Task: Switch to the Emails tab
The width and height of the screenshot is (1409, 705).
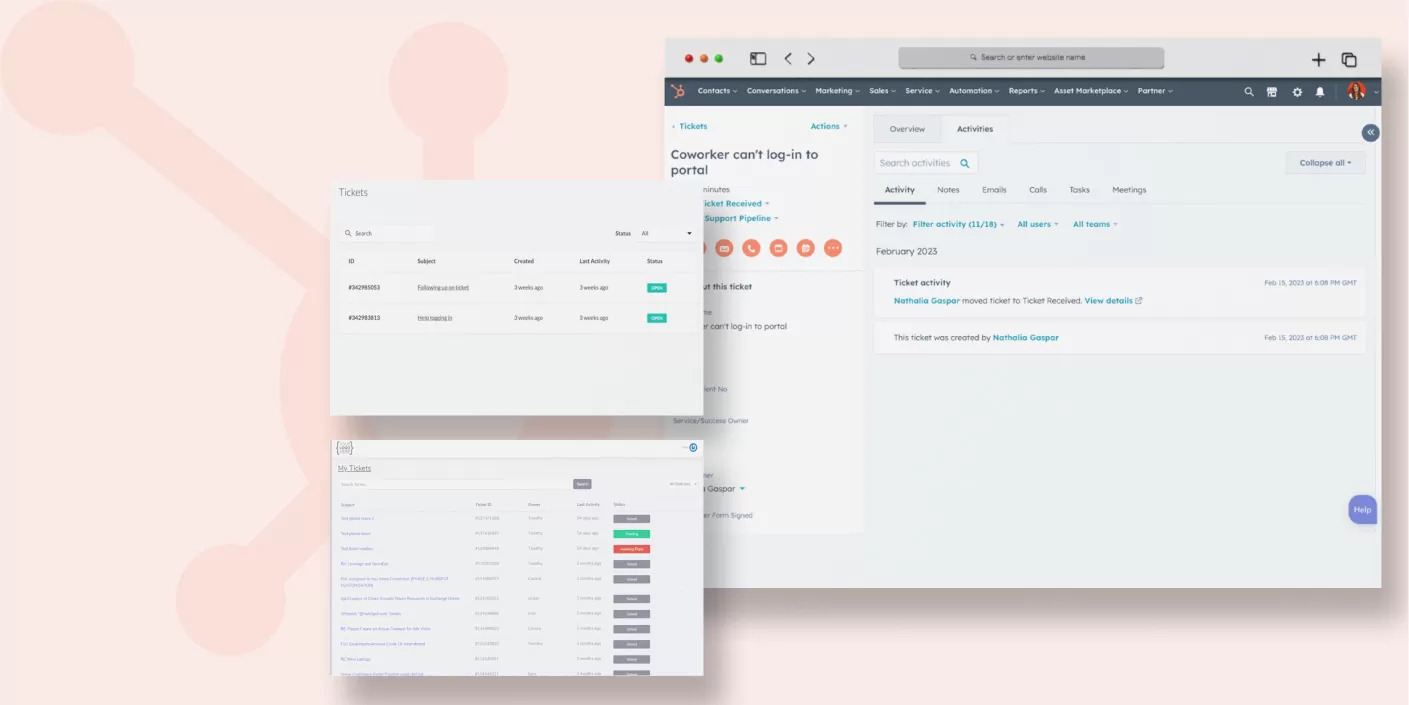Action: point(994,190)
